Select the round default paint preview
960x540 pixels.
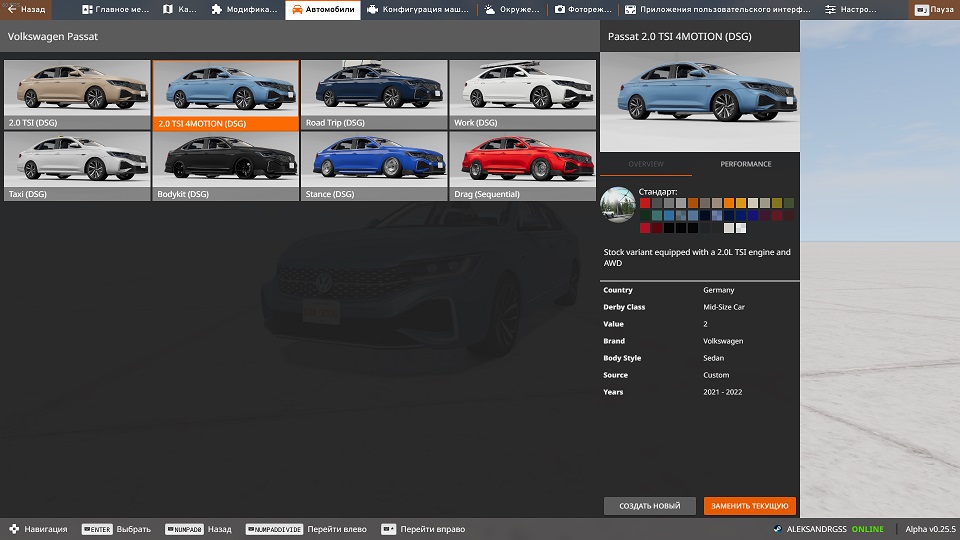tap(617, 204)
